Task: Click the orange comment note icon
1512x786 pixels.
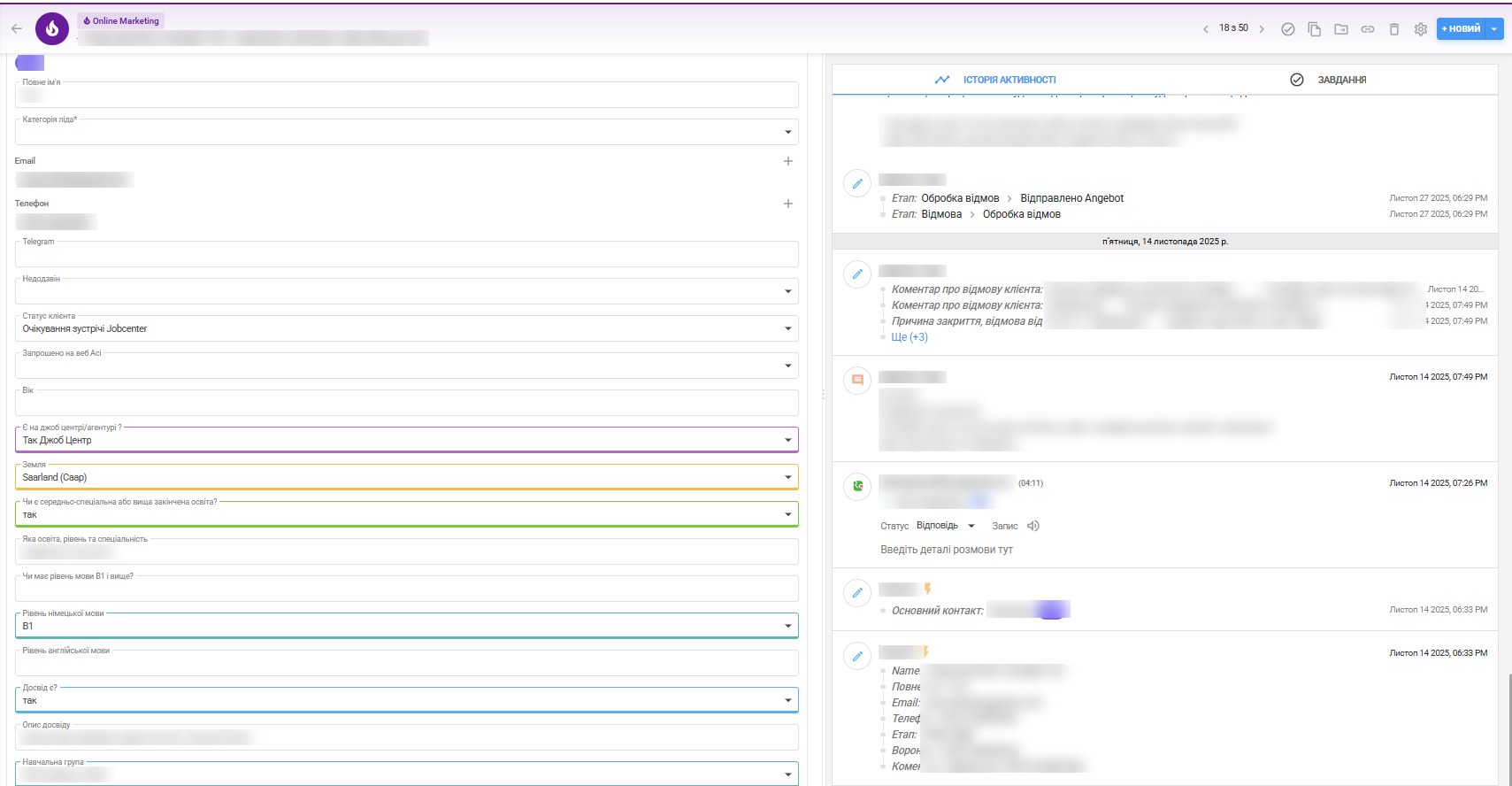Action: tap(857, 380)
